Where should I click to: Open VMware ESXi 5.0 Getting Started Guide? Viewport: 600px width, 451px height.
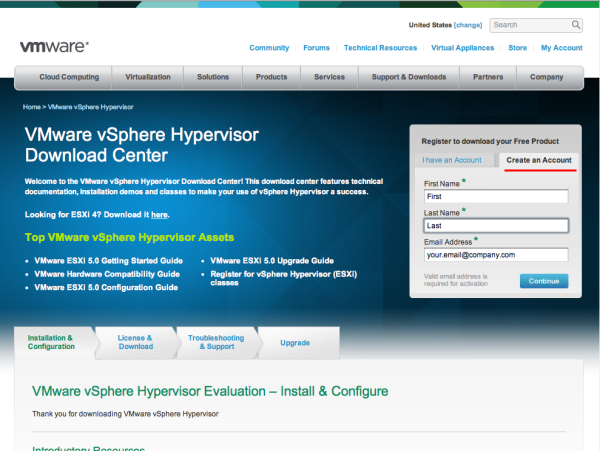(107, 259)
